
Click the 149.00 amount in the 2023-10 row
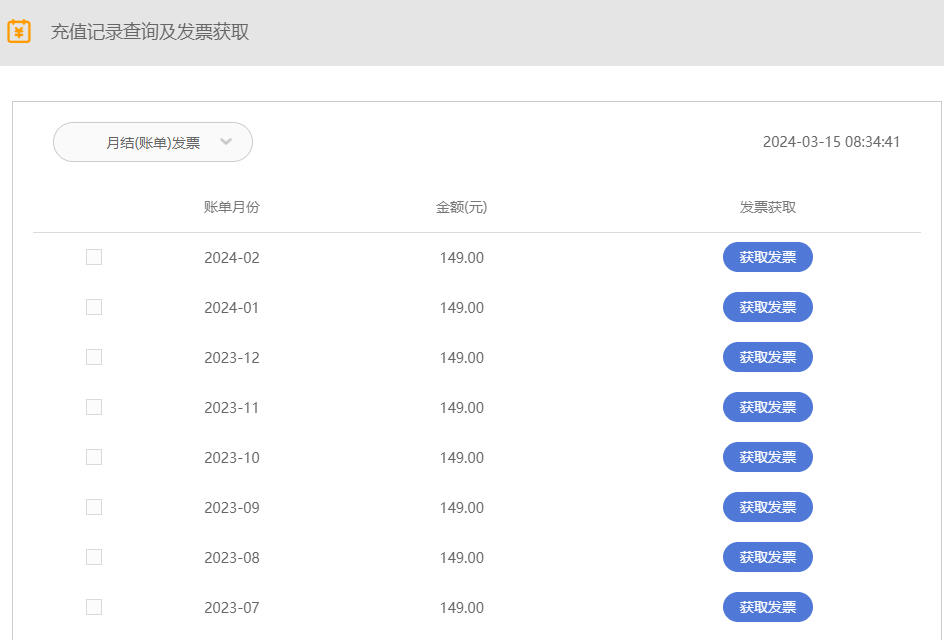(x=462, y=458)
